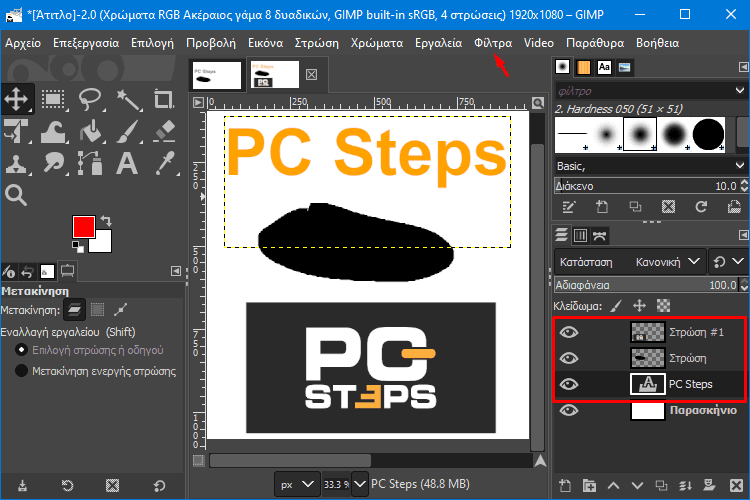
Task: Open the Επεξεργασία menu
Action: pyautogui.click(x=86, y=43)
